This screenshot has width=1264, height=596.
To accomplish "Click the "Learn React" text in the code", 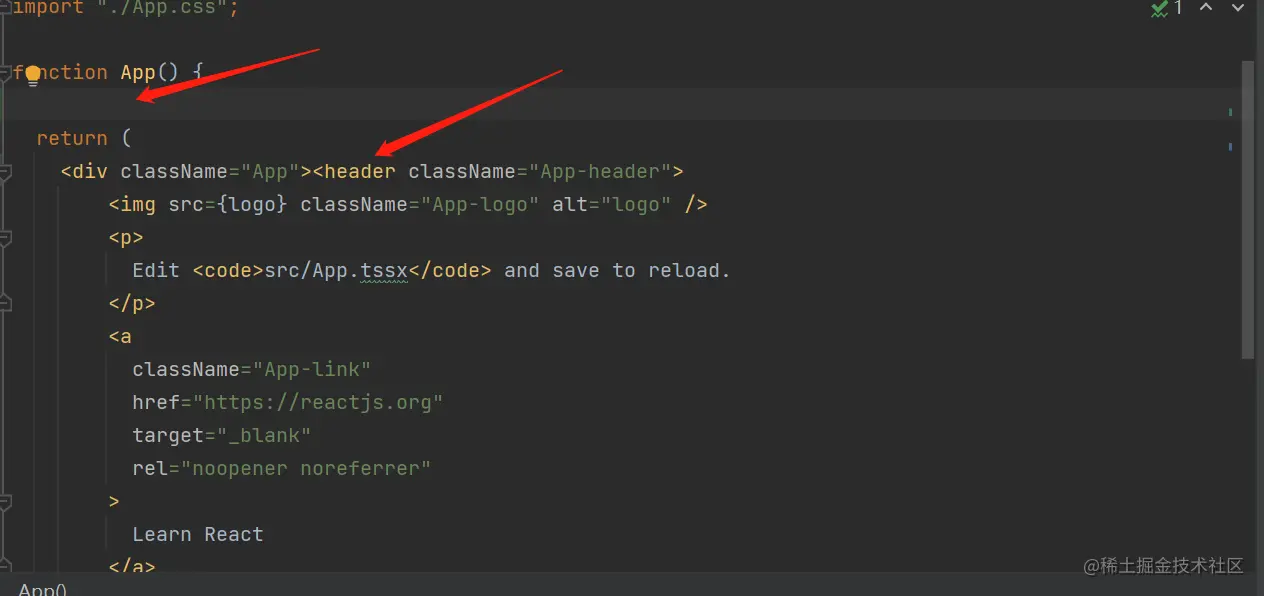I will pos(198,535).
